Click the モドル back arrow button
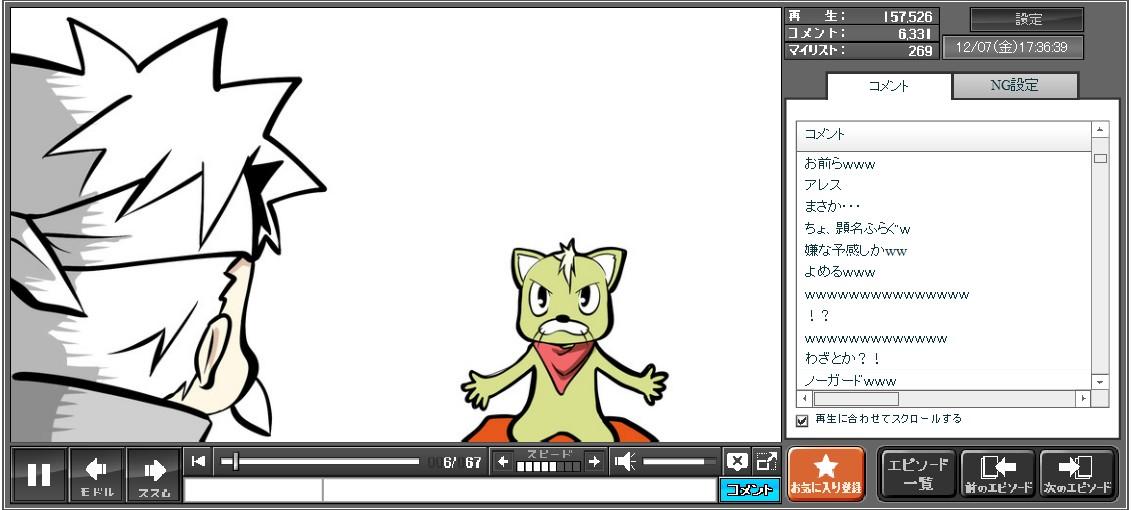This screenshot has height=510, width=1131. [97, 474]
